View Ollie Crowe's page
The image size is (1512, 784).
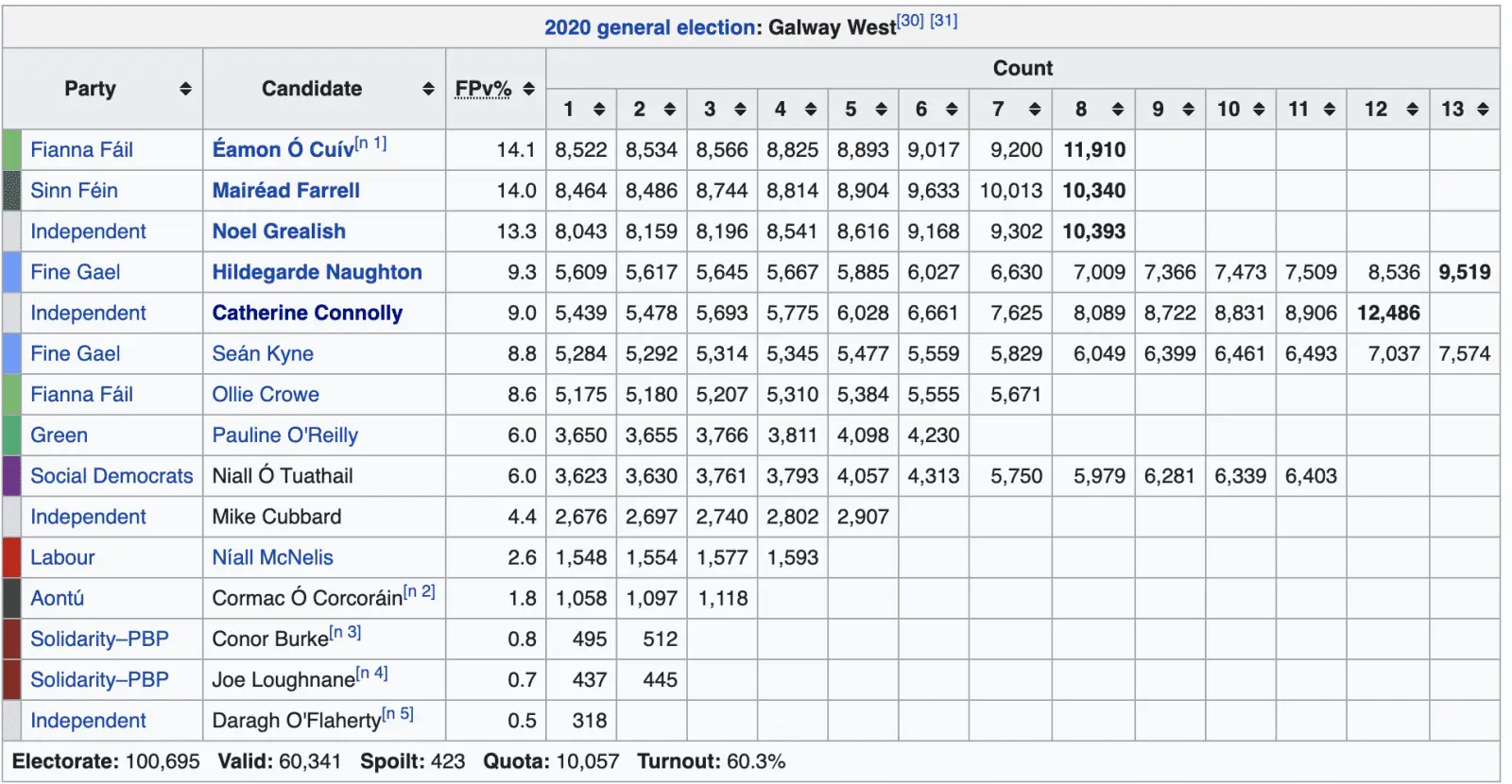(266, 394)
